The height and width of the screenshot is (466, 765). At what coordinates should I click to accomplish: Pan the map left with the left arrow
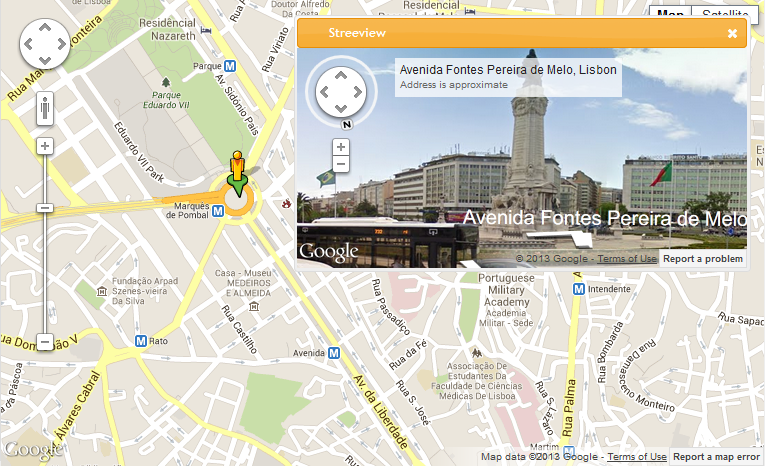coord(28,44)
